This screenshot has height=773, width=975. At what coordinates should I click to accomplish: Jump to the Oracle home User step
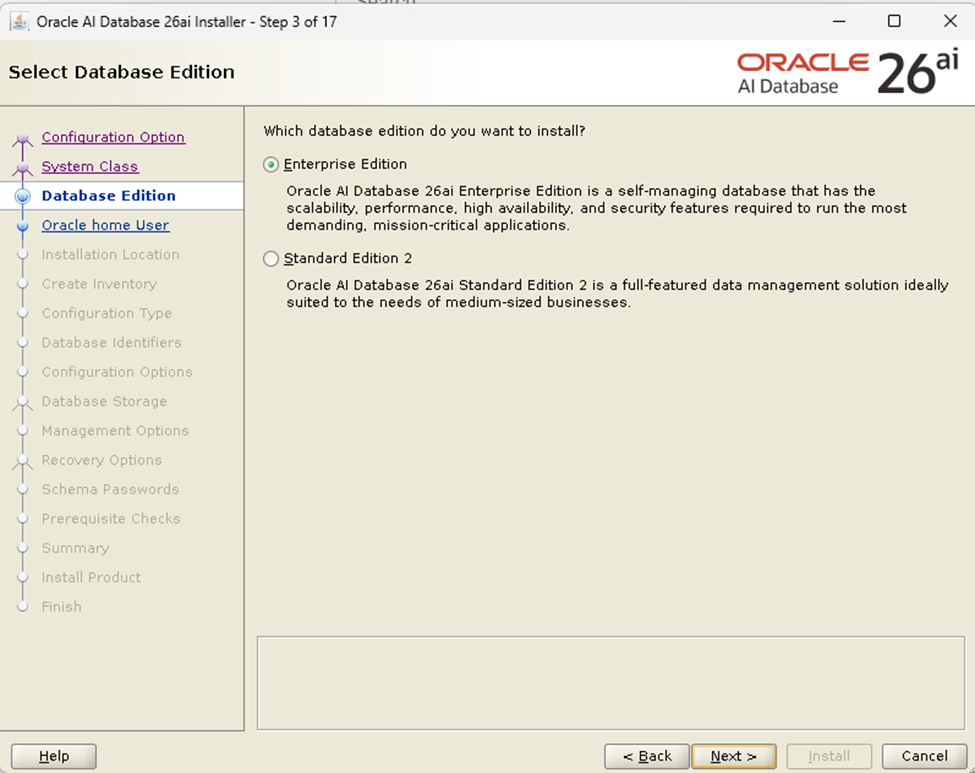[105, 225]
